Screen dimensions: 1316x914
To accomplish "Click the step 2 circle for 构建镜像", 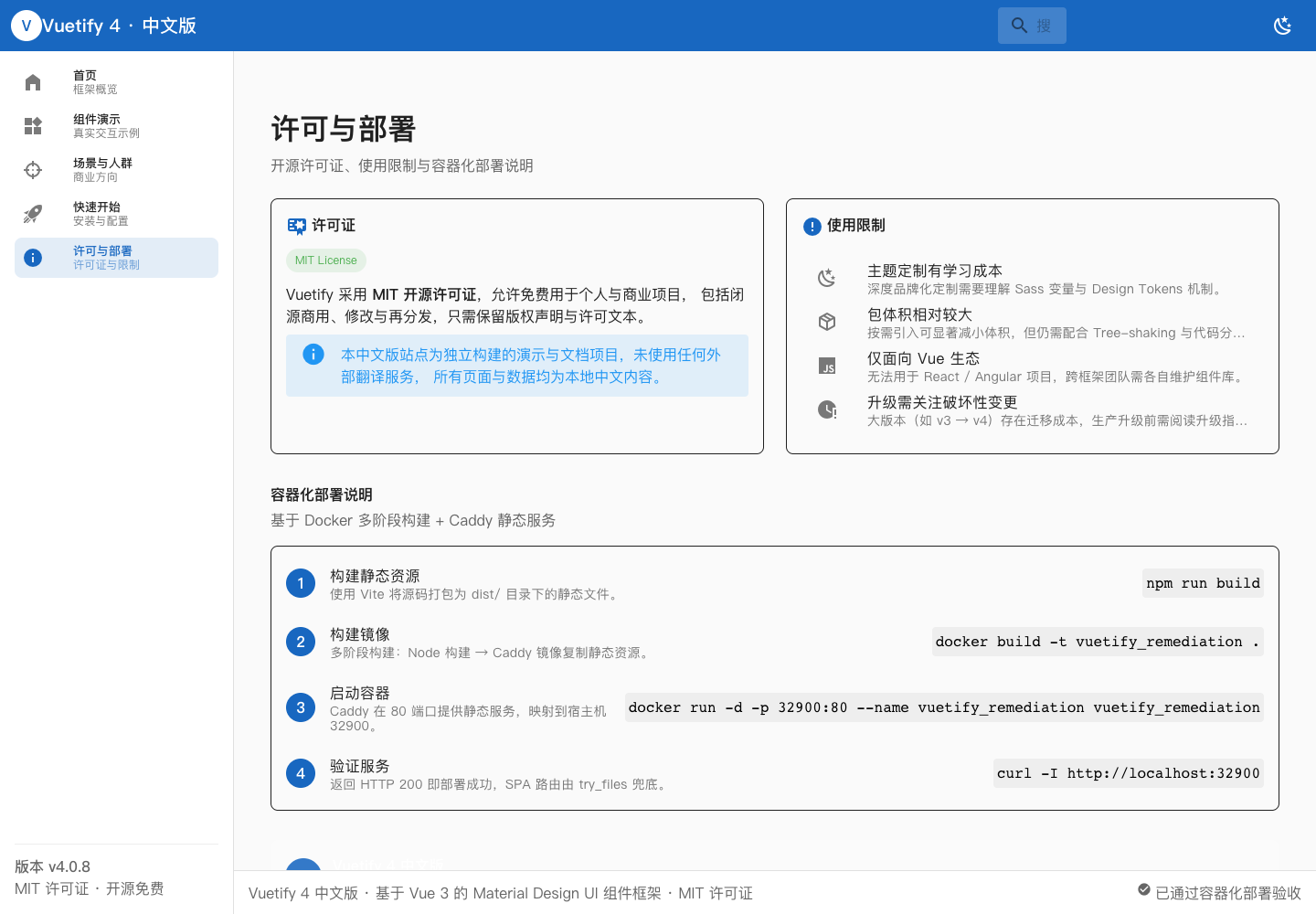I will click(301, 642).
